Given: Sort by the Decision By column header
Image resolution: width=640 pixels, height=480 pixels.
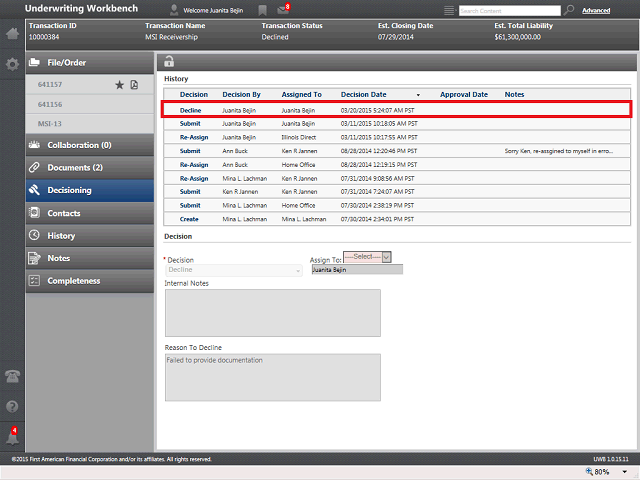Looking at the screenshot, I should tap(241, 94).
